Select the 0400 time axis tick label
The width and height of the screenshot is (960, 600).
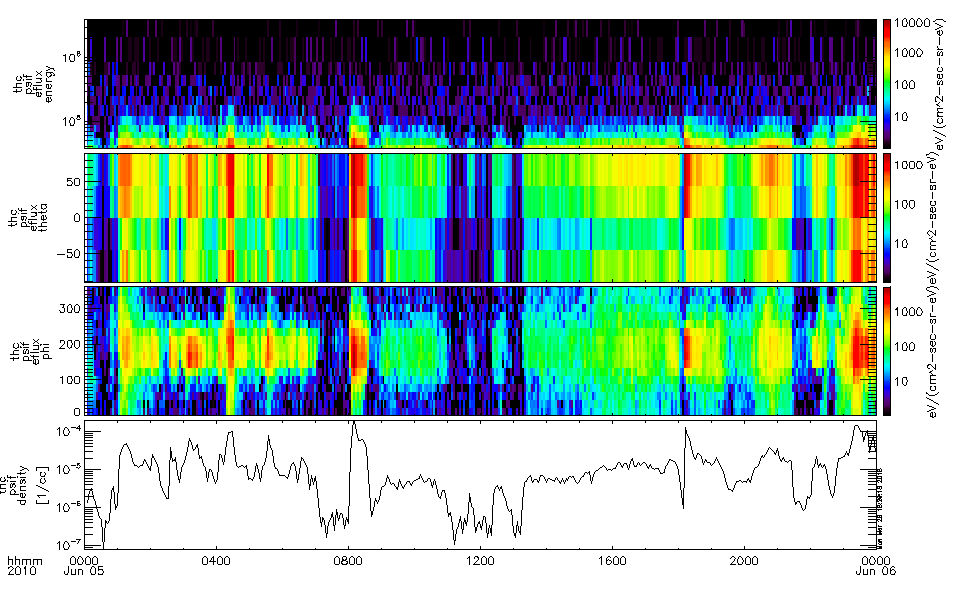click(217, 560)
